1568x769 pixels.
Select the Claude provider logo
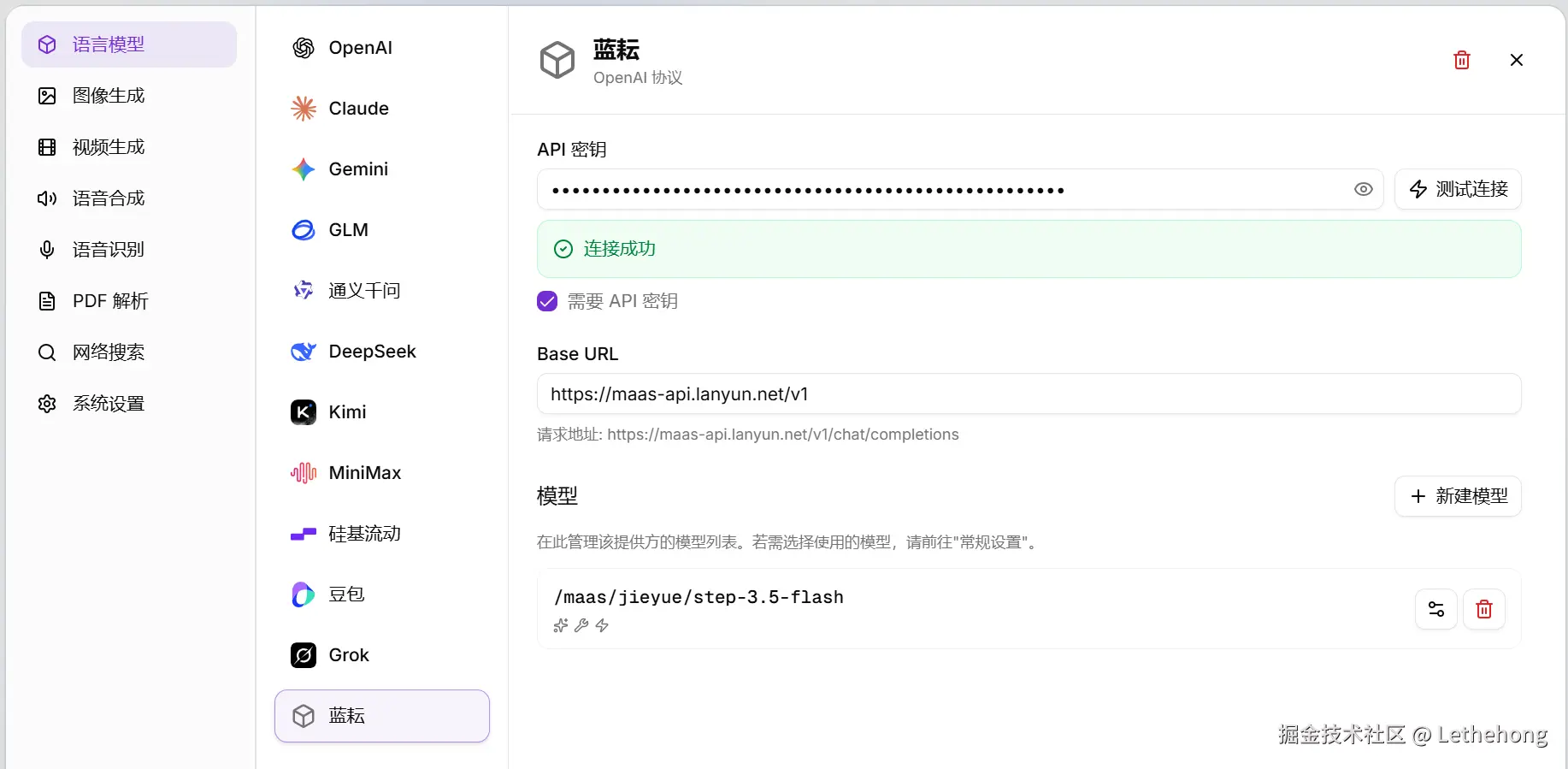(x=304, y=109)
